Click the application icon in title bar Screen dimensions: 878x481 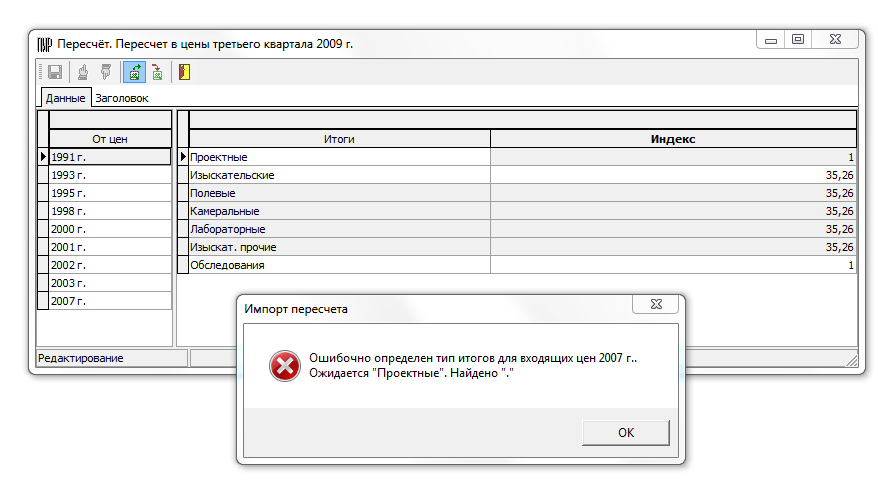(44, 43)
